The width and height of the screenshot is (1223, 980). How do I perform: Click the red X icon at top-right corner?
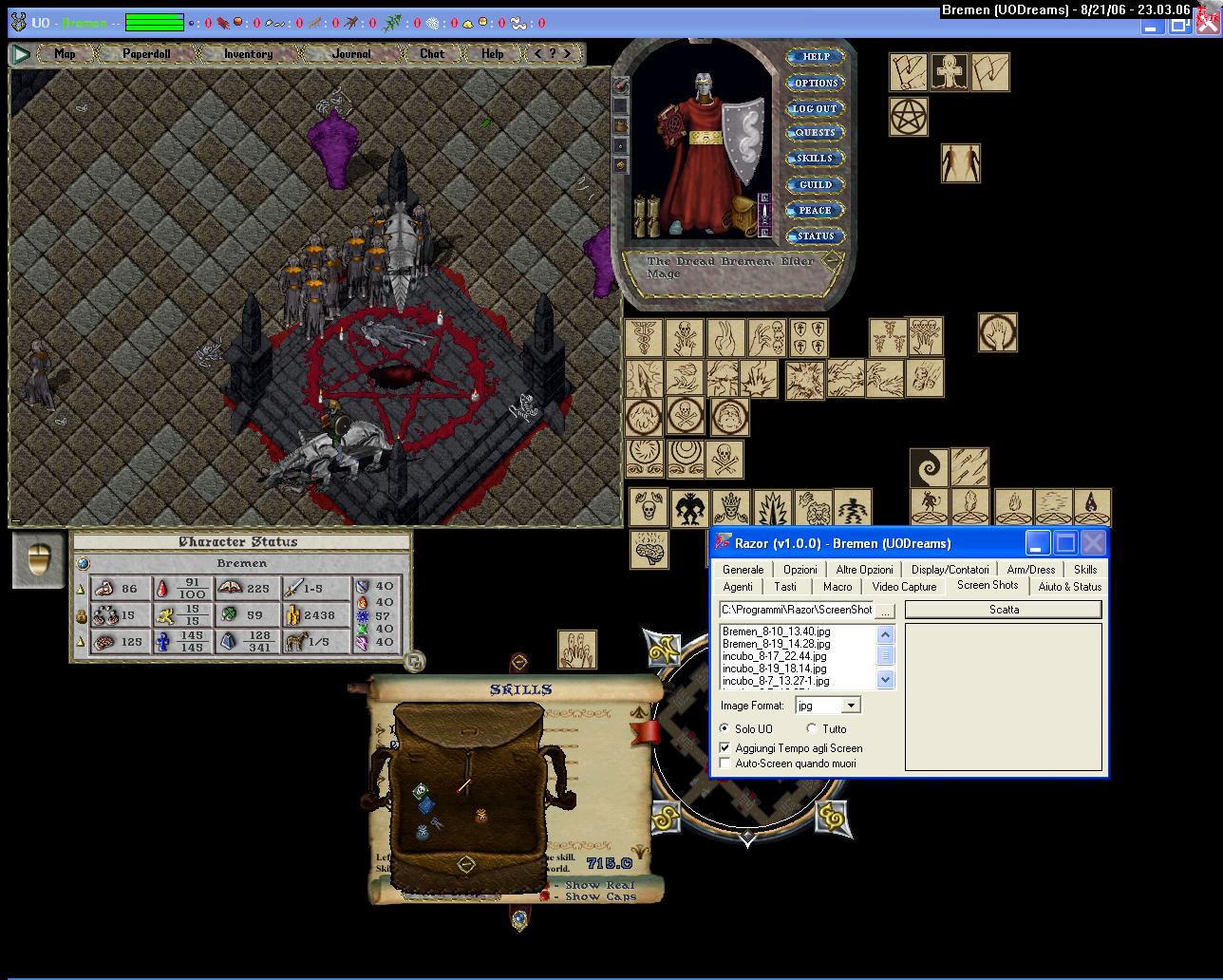click(x=1207, y=24)
